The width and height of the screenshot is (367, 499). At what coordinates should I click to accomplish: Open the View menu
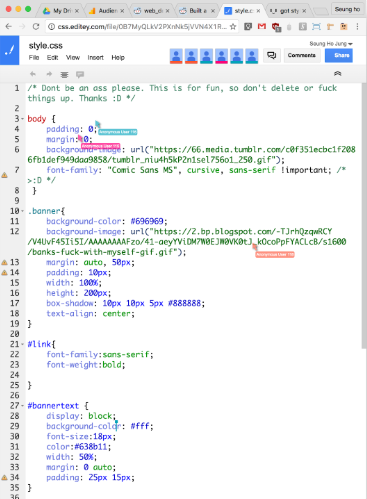tap(73, 58)
